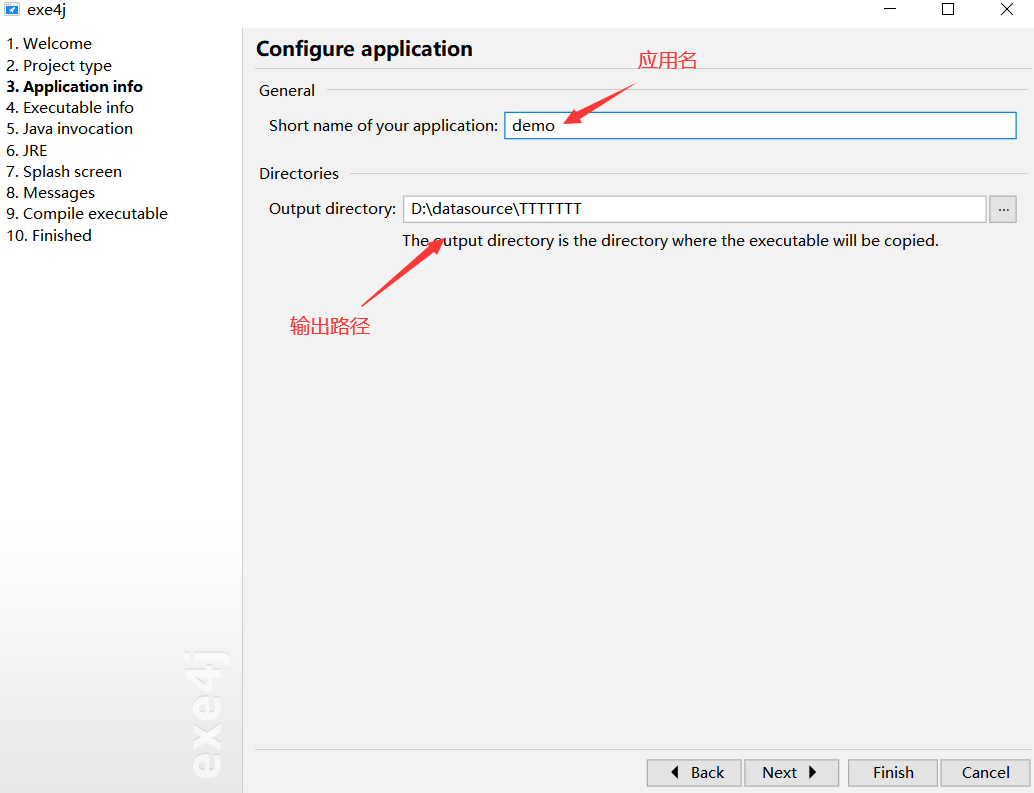1034x793 pixels.
Task: Select the Welcome step in sidebar
Action: click(49, 43)
